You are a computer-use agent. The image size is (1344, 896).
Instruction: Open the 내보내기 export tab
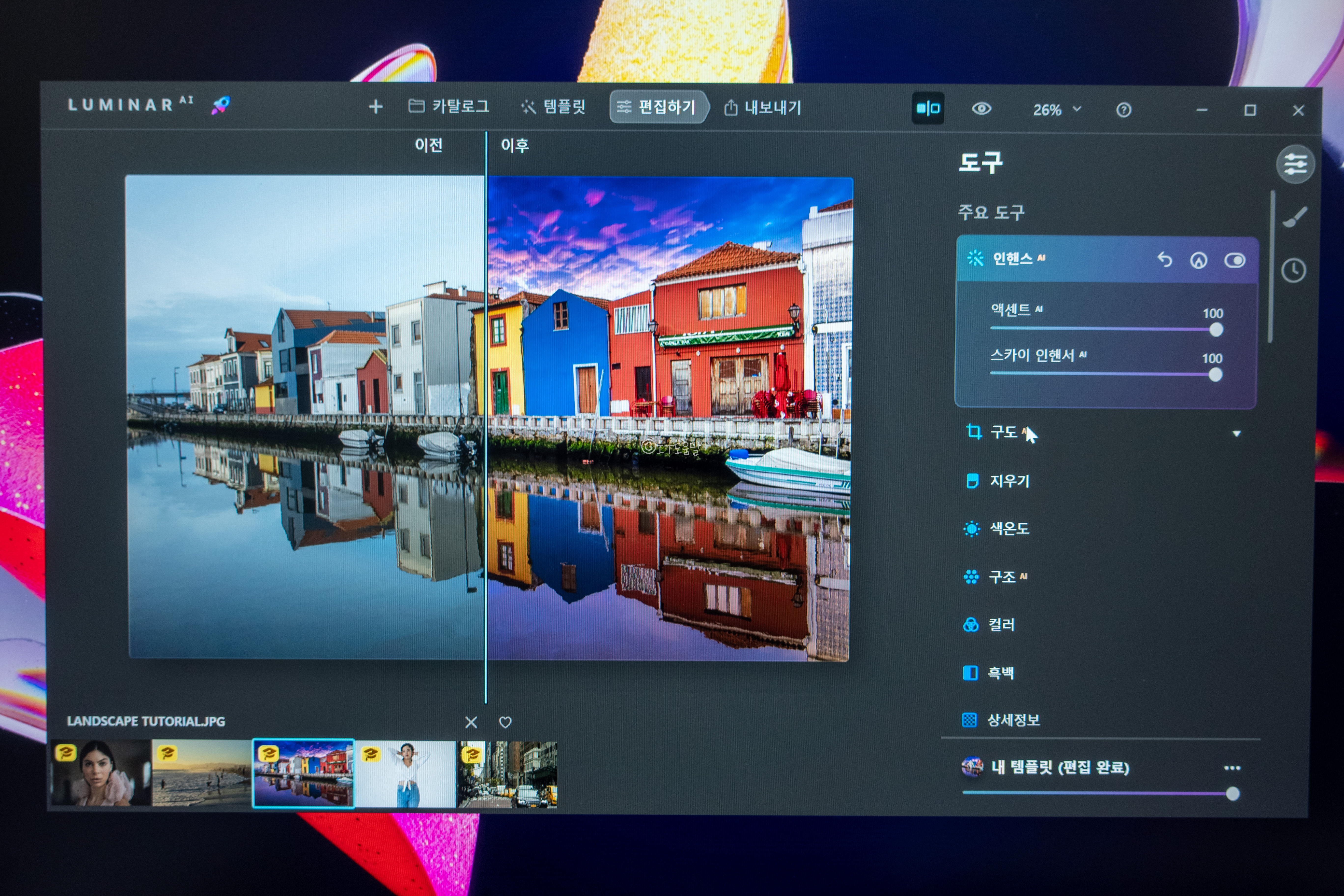tap(762, 107)
